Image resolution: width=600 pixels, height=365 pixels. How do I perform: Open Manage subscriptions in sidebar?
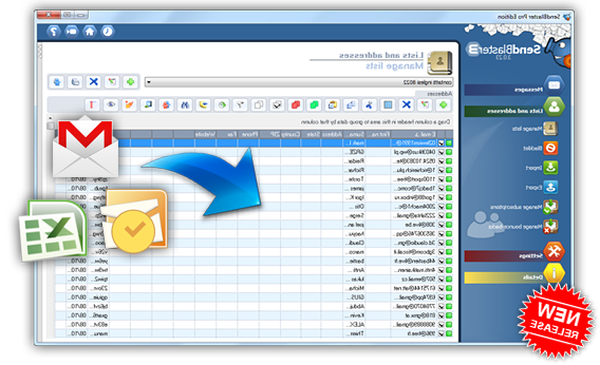coord(524,207)
